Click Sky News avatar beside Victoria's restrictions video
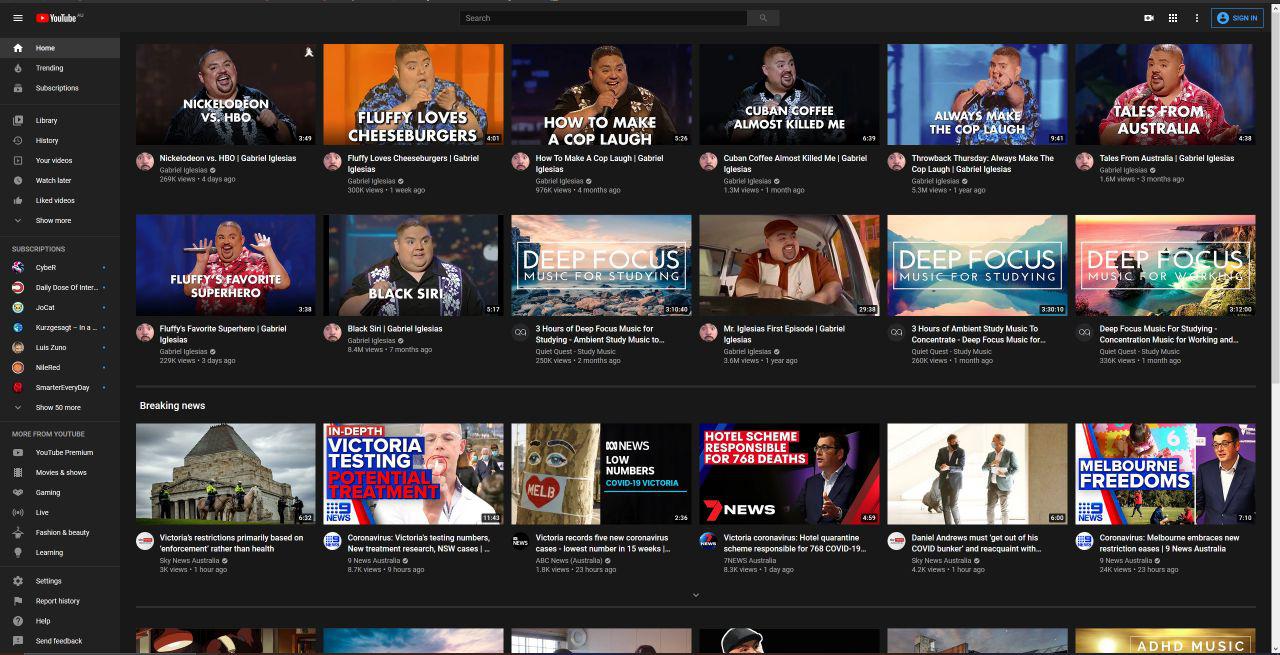This screenshot has width=1280, height=655. (x=145, y=541)
